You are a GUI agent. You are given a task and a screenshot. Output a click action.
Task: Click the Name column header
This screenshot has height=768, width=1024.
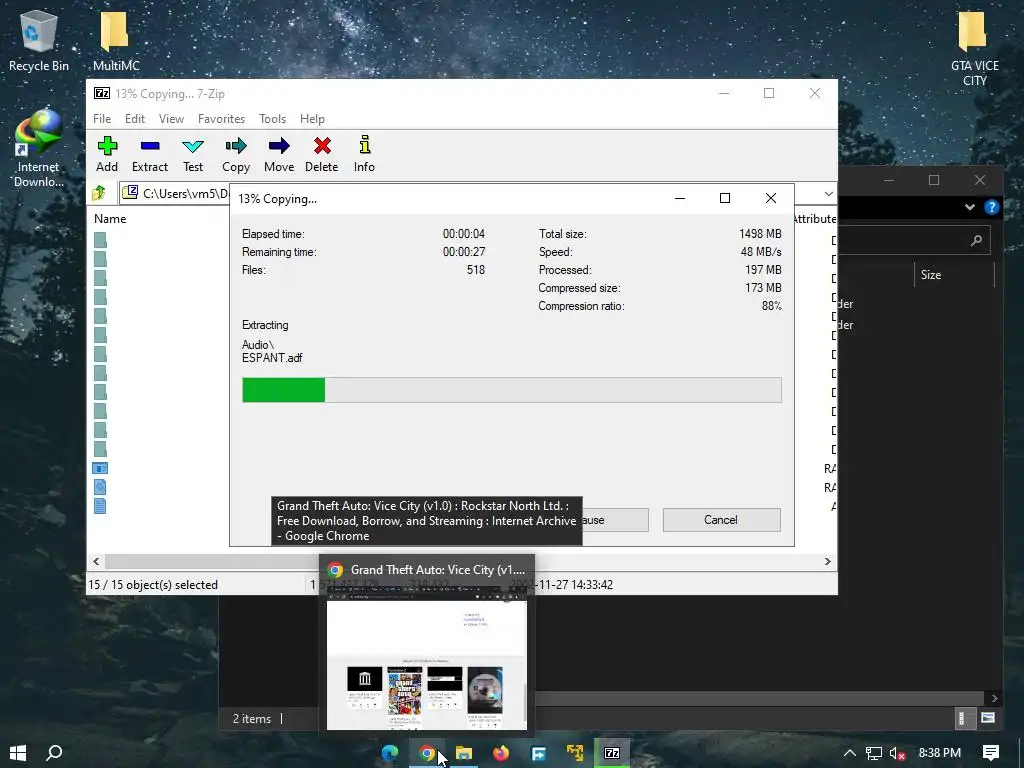click(110, 219)
